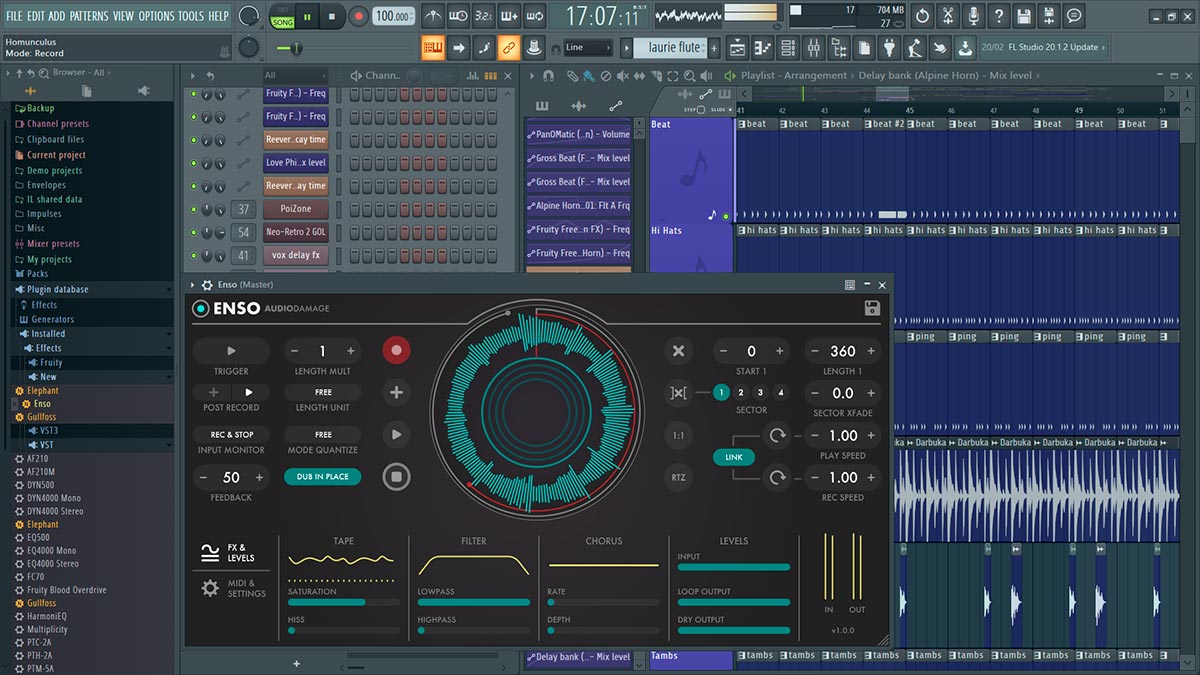Click the Play Speed direction arrow in Enso
The height and width of the screenshot is (675, 1200).
(777, 436)
